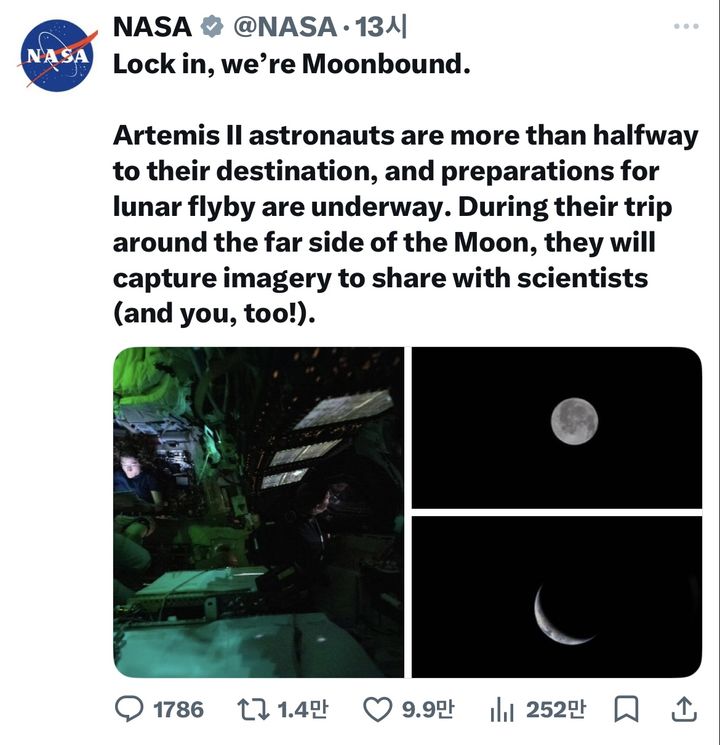
Task: Click the 1.4만 repost count
Action: [302, 709]
